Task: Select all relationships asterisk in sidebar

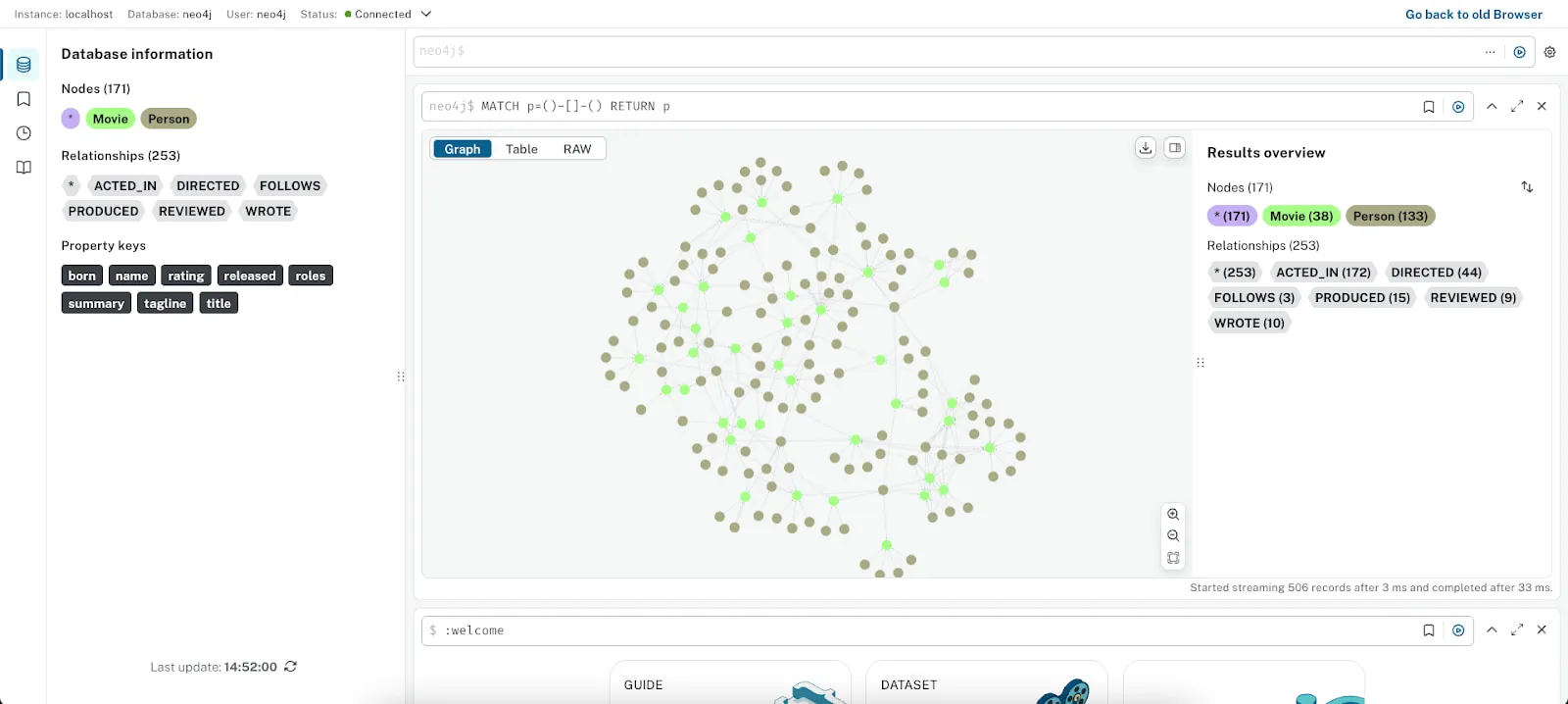Action: tap(71, 185)
